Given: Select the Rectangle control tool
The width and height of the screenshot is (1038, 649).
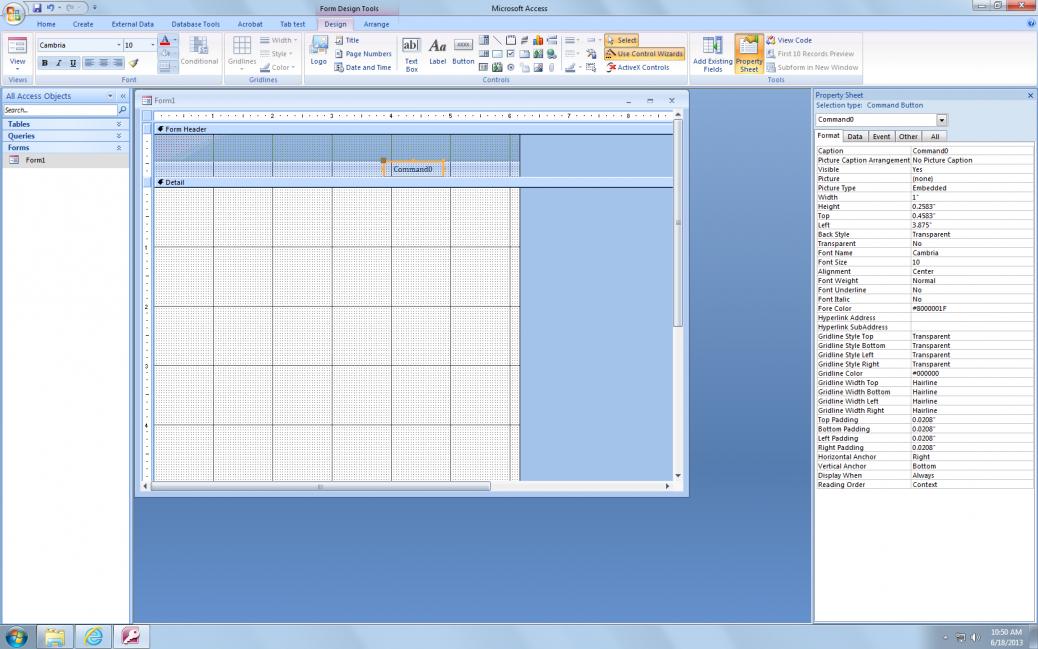Looking at the screenshot, I should [497, 54].
